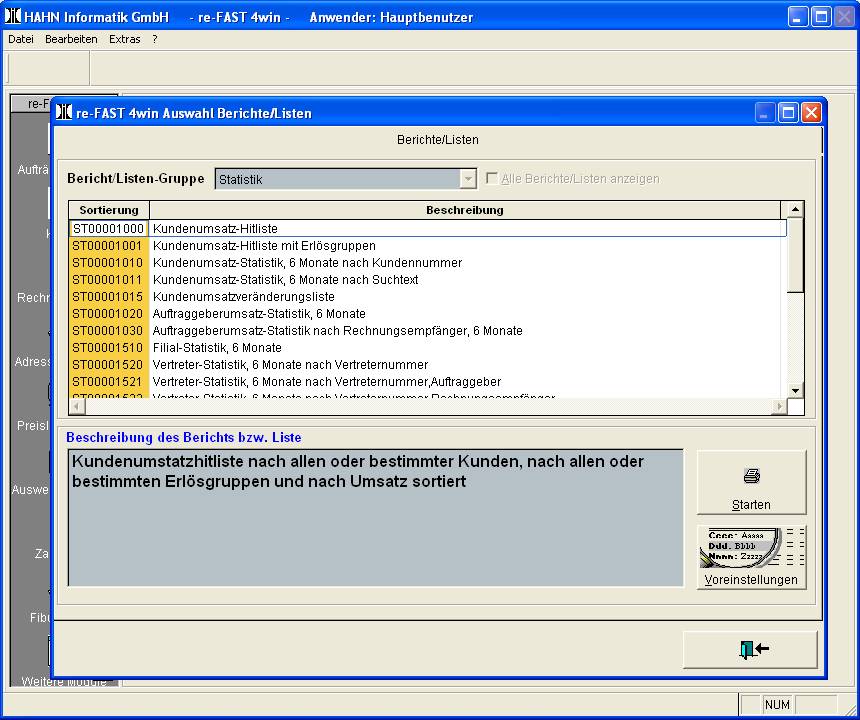Select 'Kundenumsatz-Hitliste mit Erlösgruppen' row
The width and height of the screenshot is (860, 720).
pos(428,246)
